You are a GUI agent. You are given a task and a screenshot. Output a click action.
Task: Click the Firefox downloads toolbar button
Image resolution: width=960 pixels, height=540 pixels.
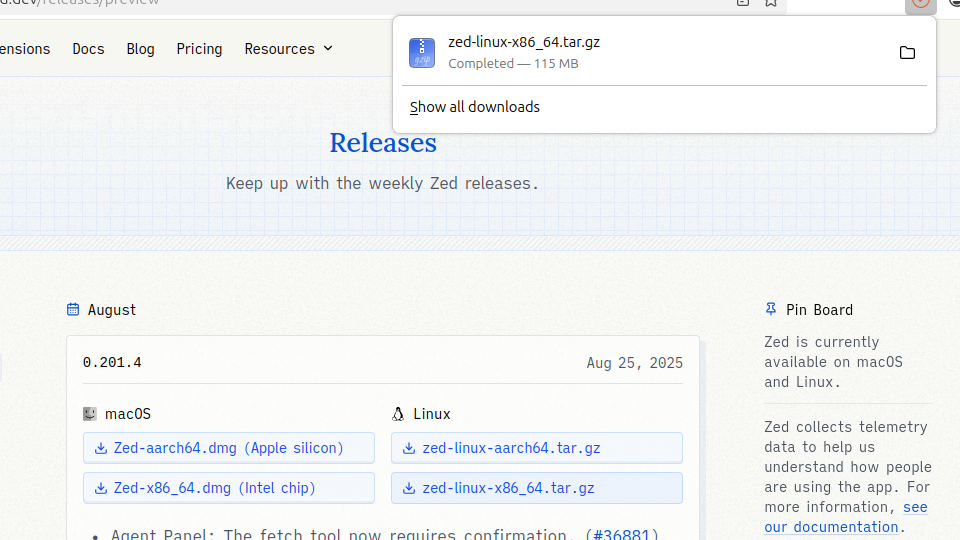pyautogui.click(x=920, y=4)
